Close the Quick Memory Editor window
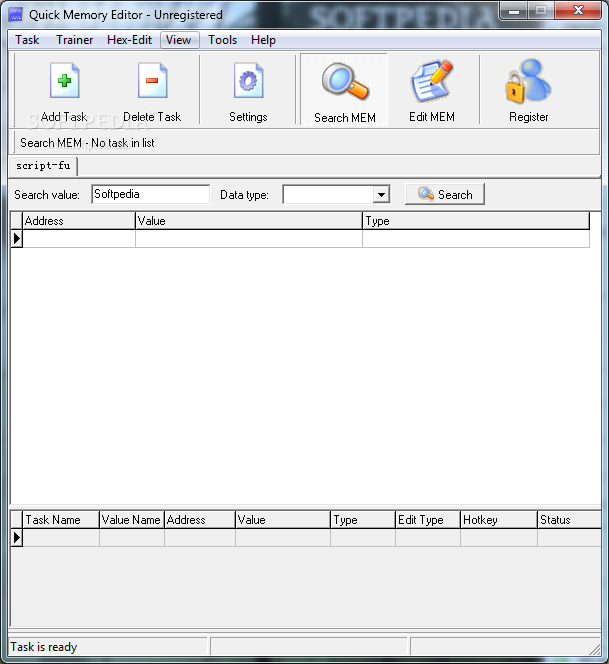 pyautogui.click(x=578, y=11)
